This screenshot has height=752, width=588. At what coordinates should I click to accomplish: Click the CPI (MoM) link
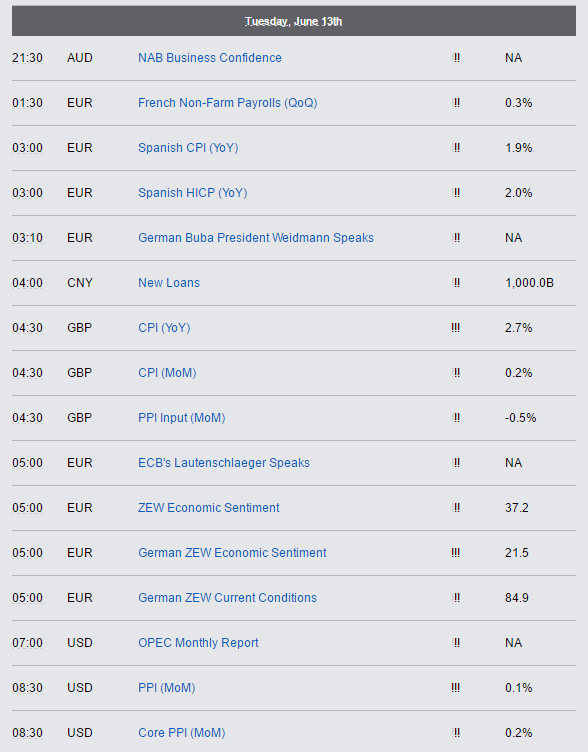pos(167,373)
